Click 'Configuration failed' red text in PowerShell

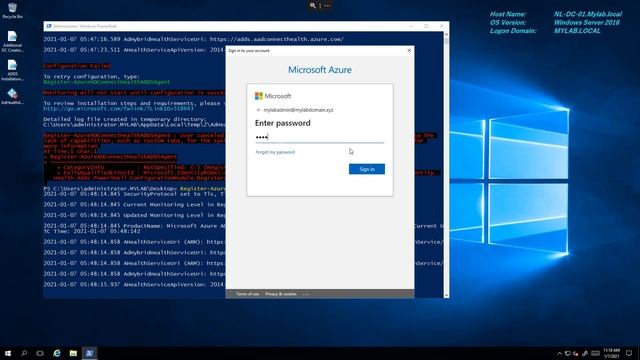click(77, 66)
